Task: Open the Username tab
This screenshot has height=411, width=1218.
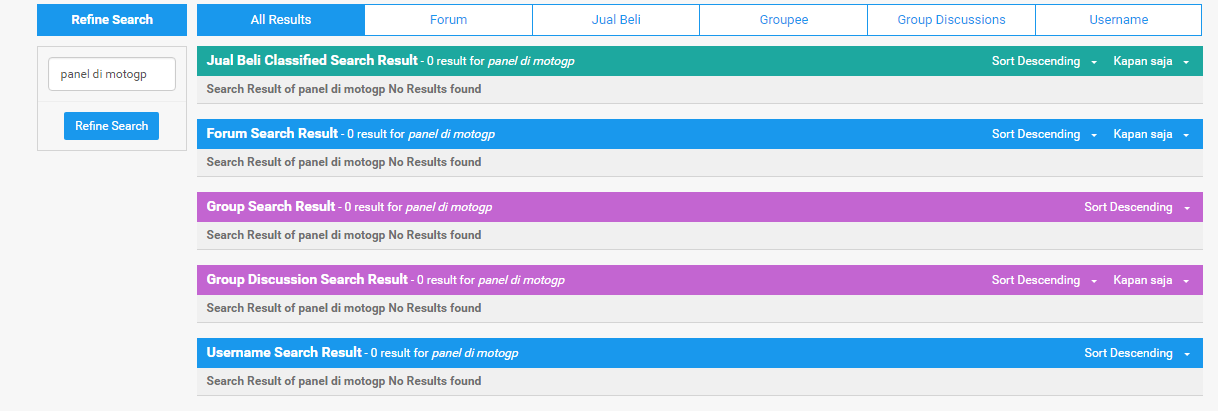Action: click(x=1118, y=20)
